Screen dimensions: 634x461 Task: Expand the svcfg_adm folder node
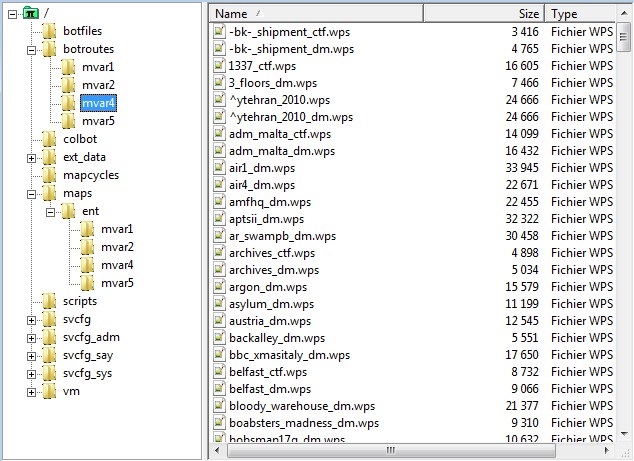32,337
